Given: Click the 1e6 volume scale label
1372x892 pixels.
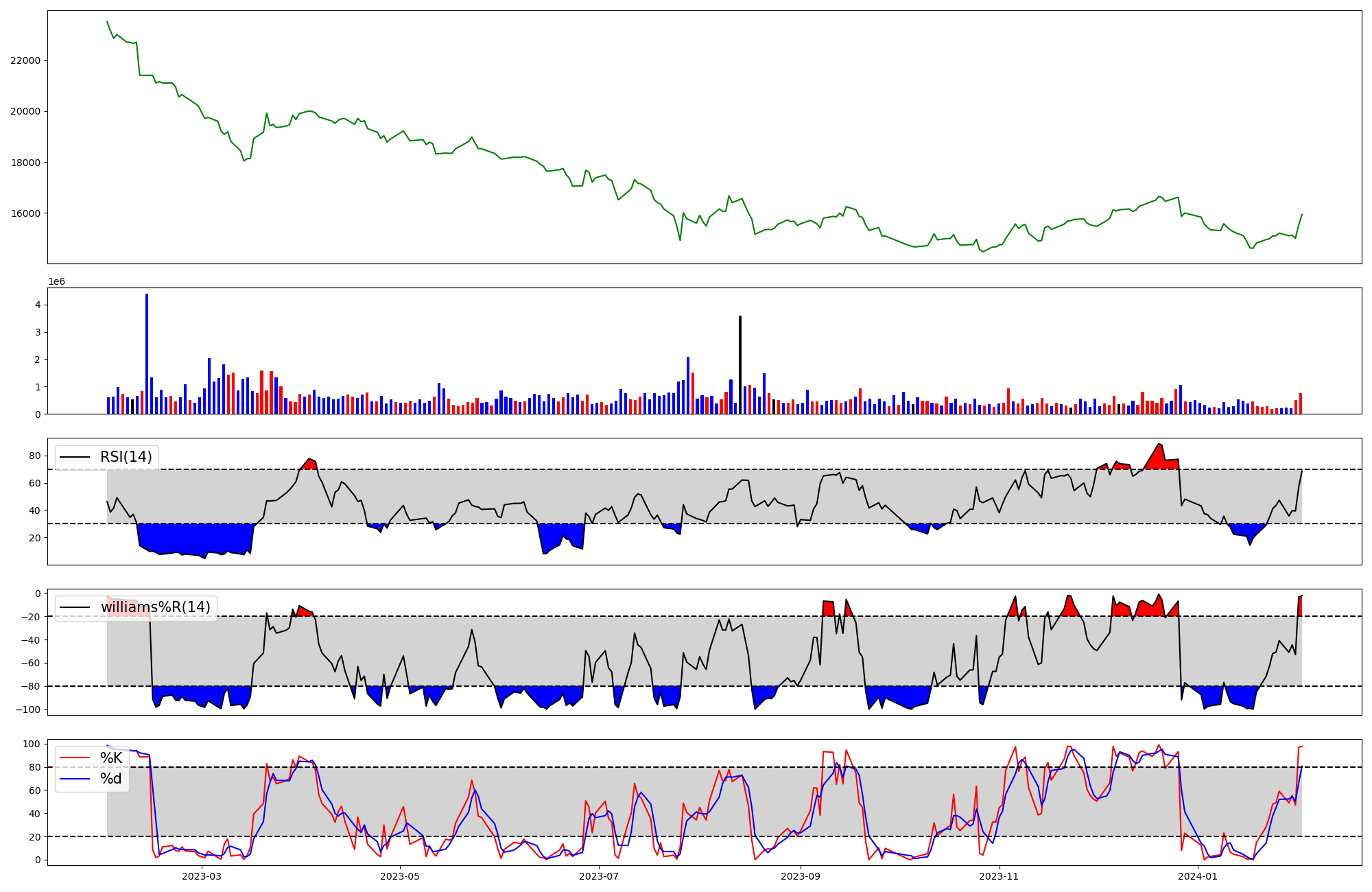Looking at the screenshot, I should (56, 282).
